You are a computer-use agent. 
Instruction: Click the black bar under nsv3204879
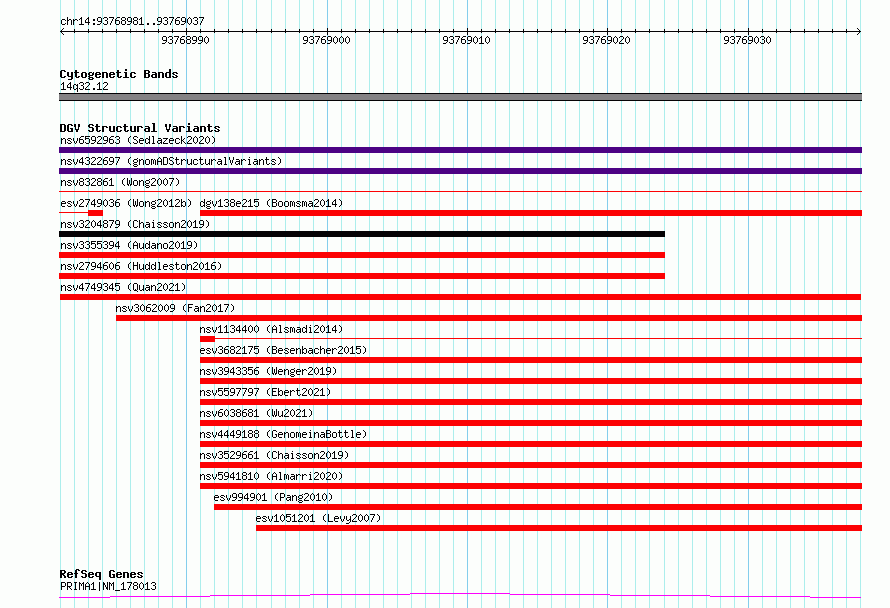pos(362,234)
